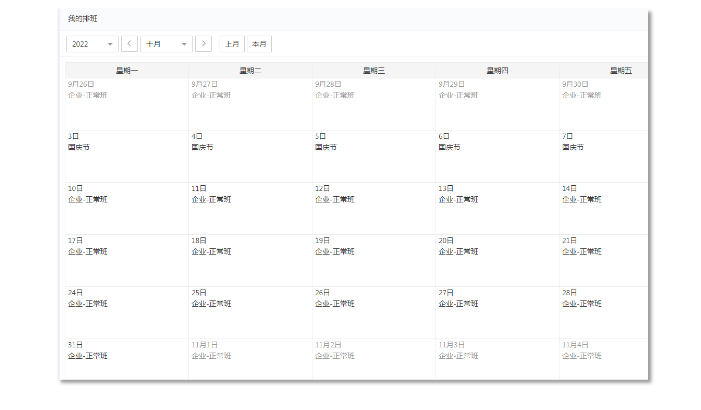Click the 上月 button
This screenshot has width=701, height=410.
(232, 44)
